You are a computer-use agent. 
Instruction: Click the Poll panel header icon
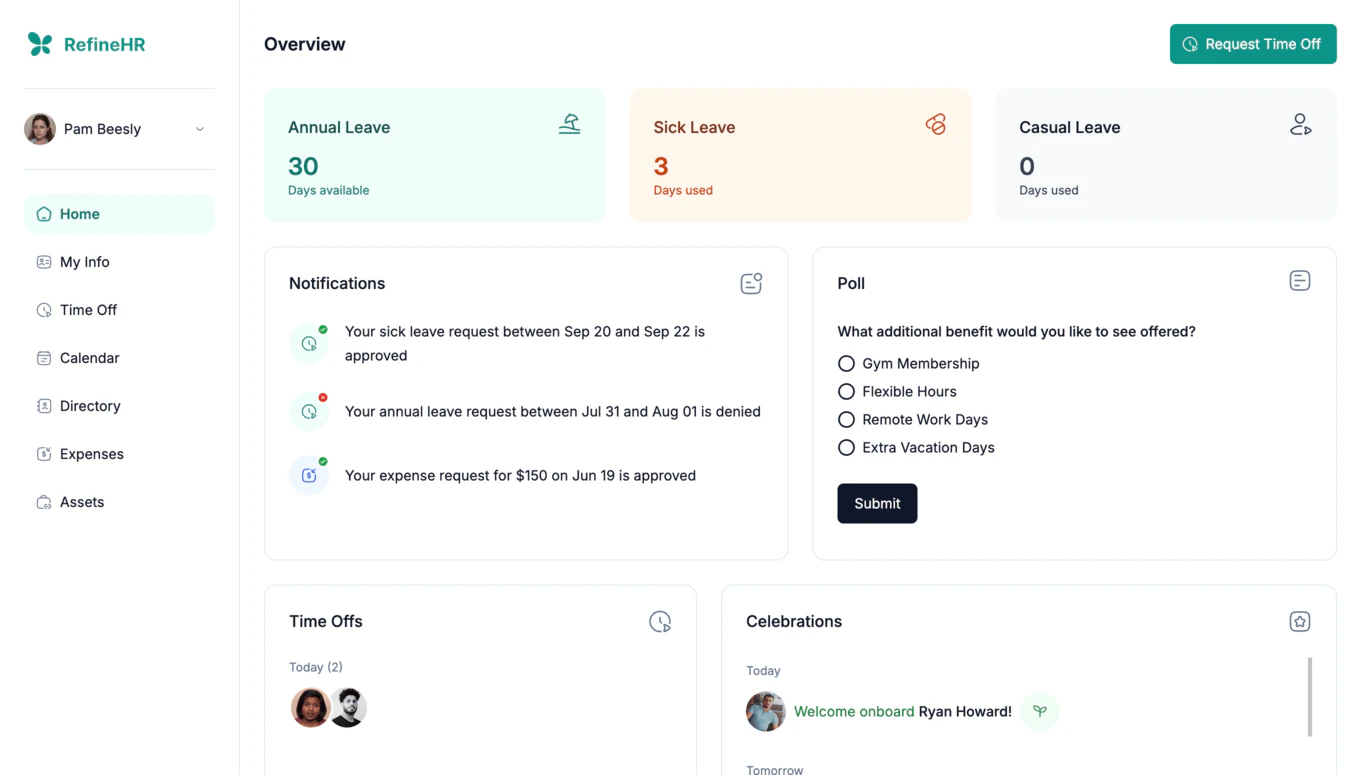(x=1299, y=281)
